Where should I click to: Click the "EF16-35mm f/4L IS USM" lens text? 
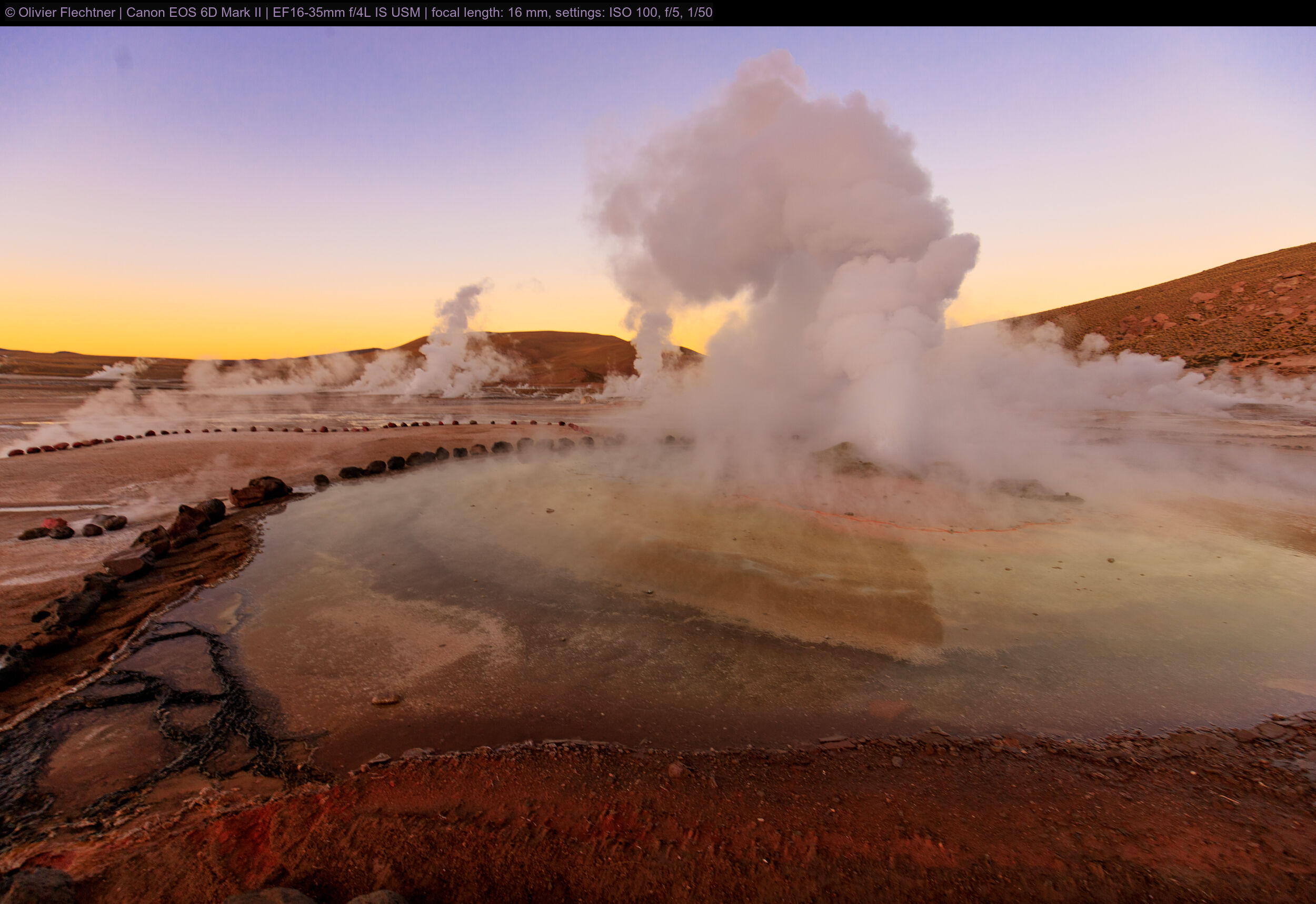coord(346,13)
